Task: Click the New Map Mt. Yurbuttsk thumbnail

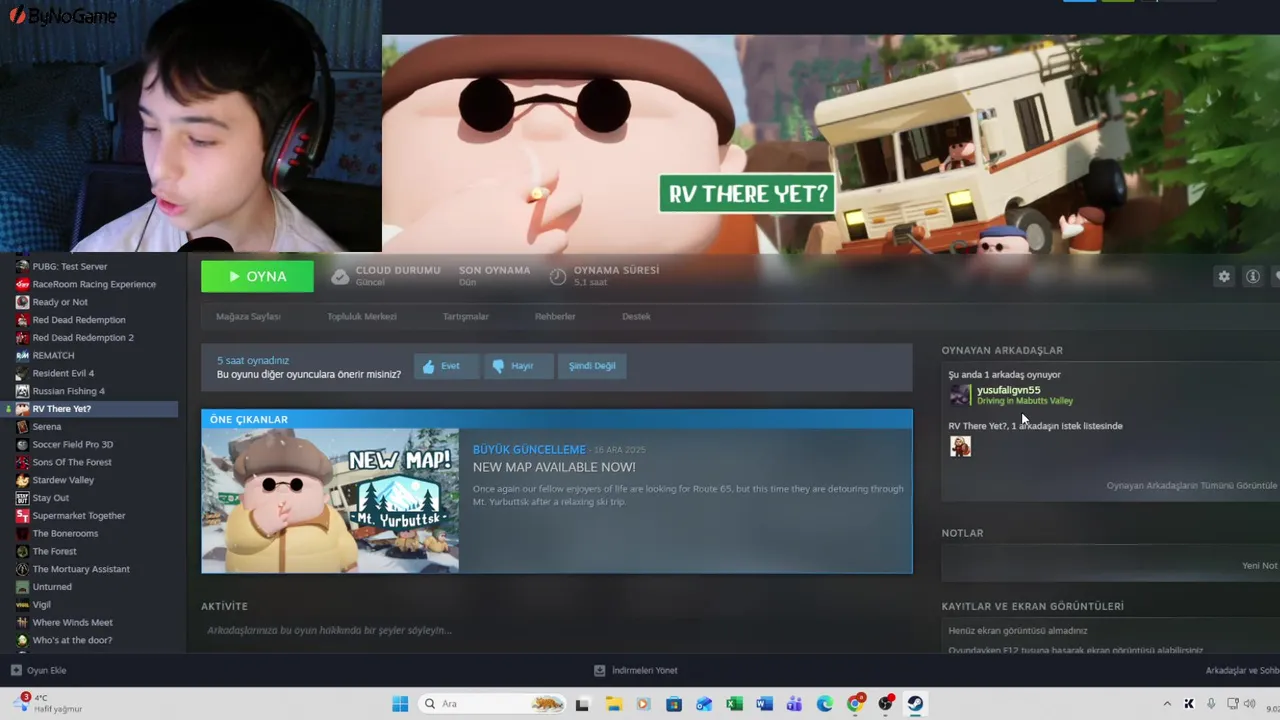Action: tap(330, 501)
